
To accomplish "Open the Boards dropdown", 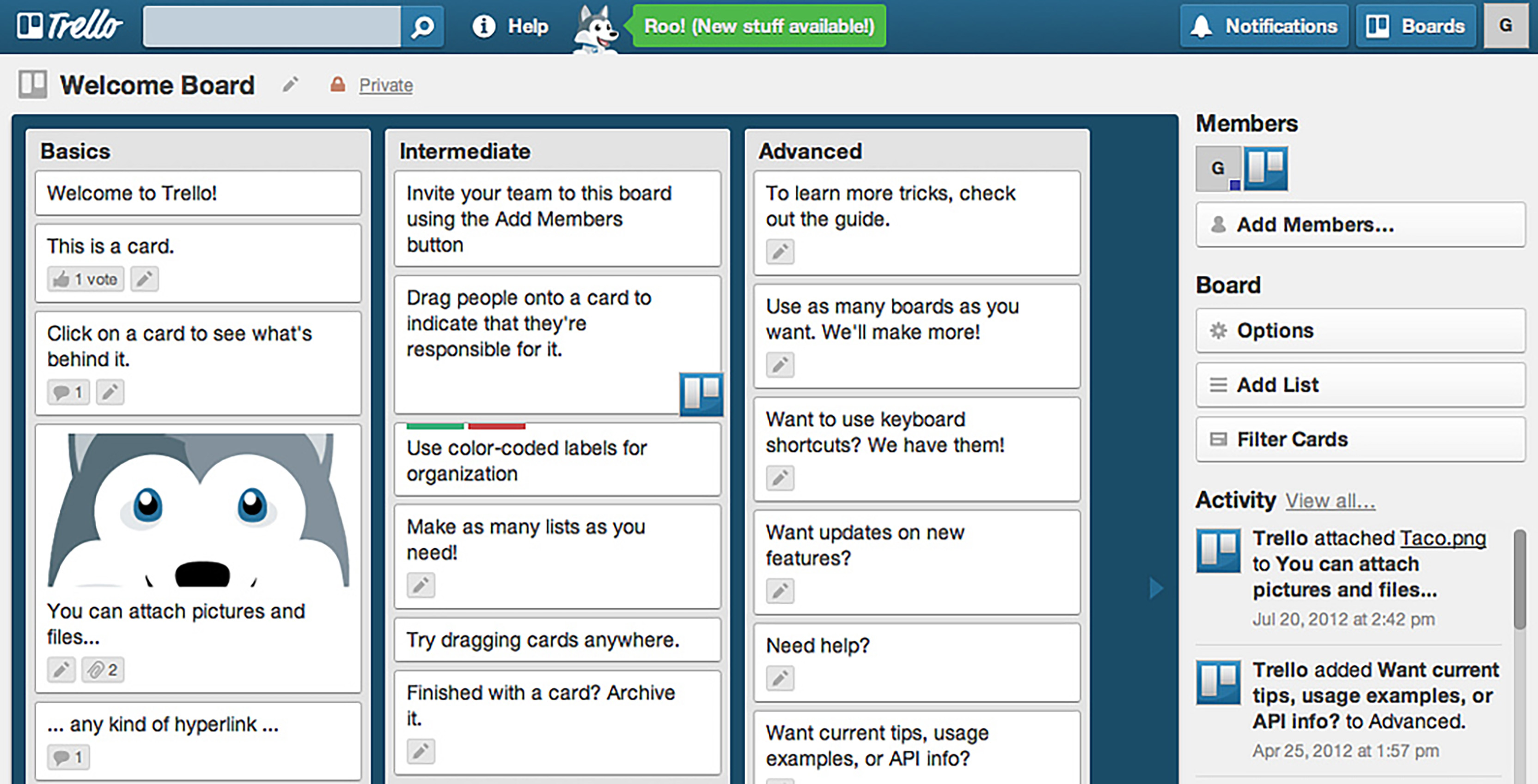I will (1415, 26).
